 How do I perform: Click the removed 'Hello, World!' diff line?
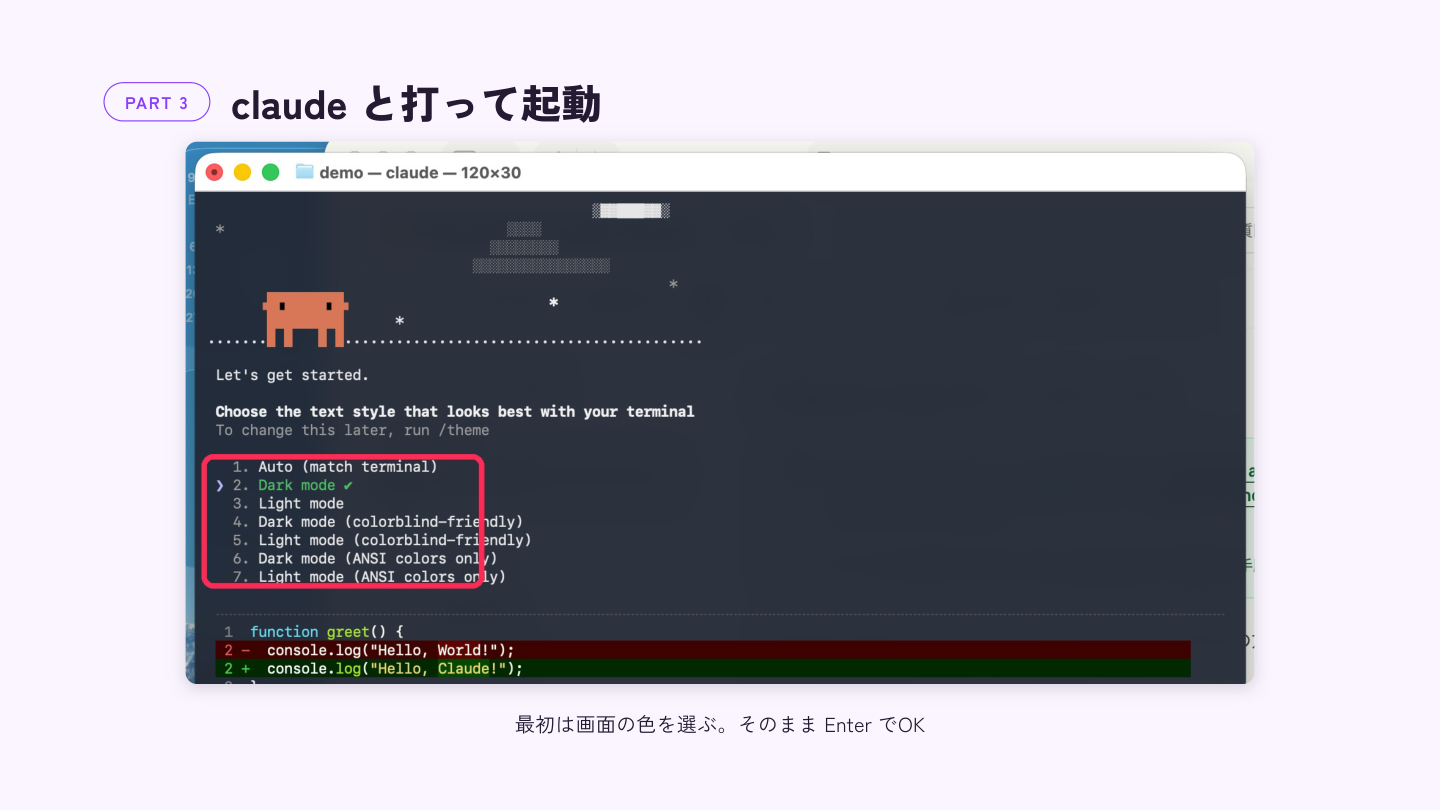tap(703, 650)
